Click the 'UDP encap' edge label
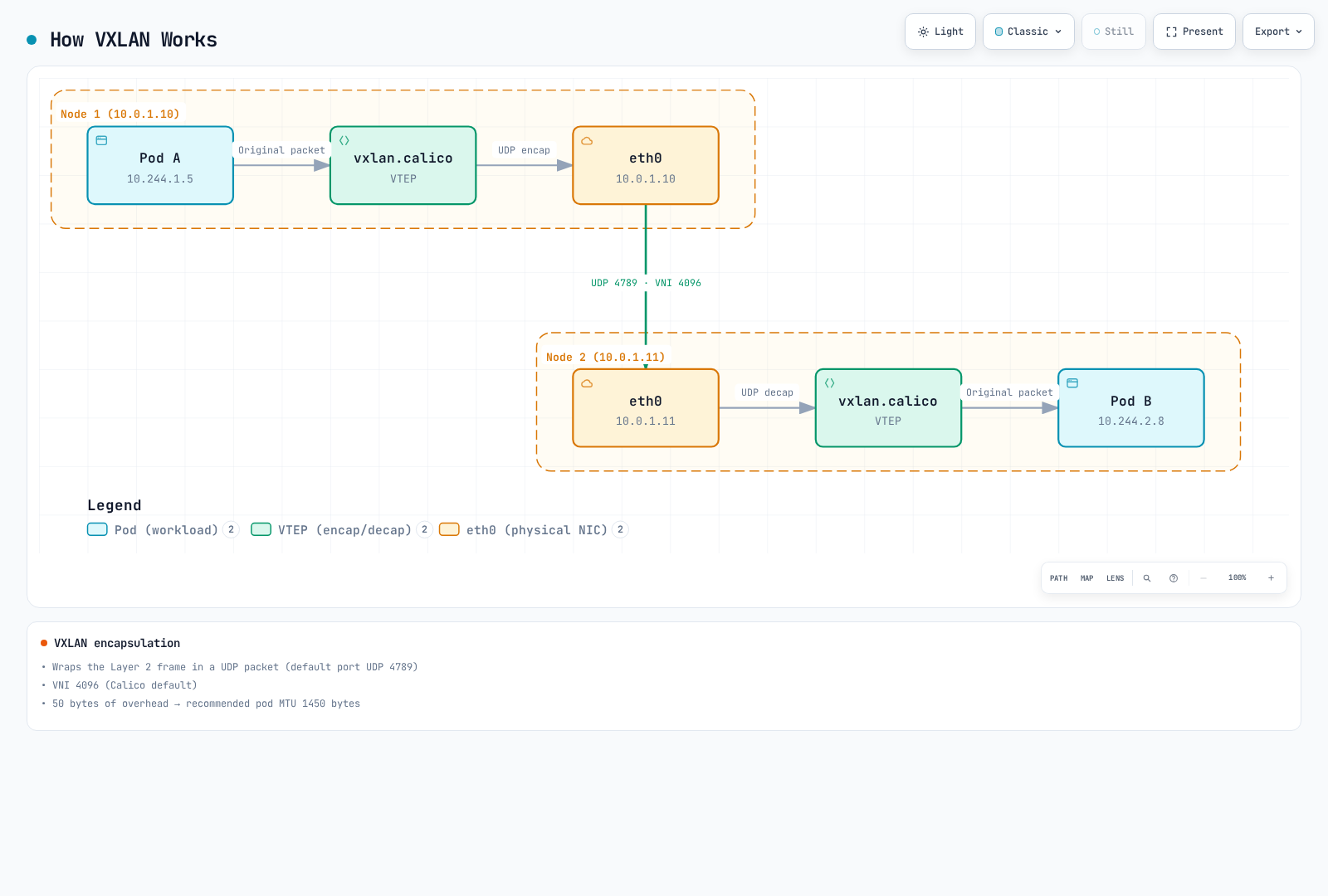 pyautogui.click(x=524, y=150)
